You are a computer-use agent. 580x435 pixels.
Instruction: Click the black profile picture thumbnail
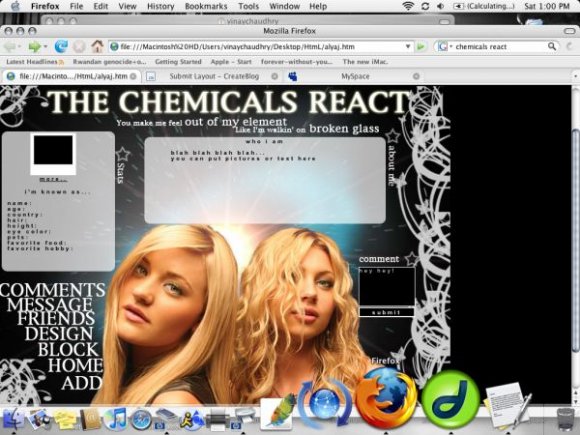[53, 150]
